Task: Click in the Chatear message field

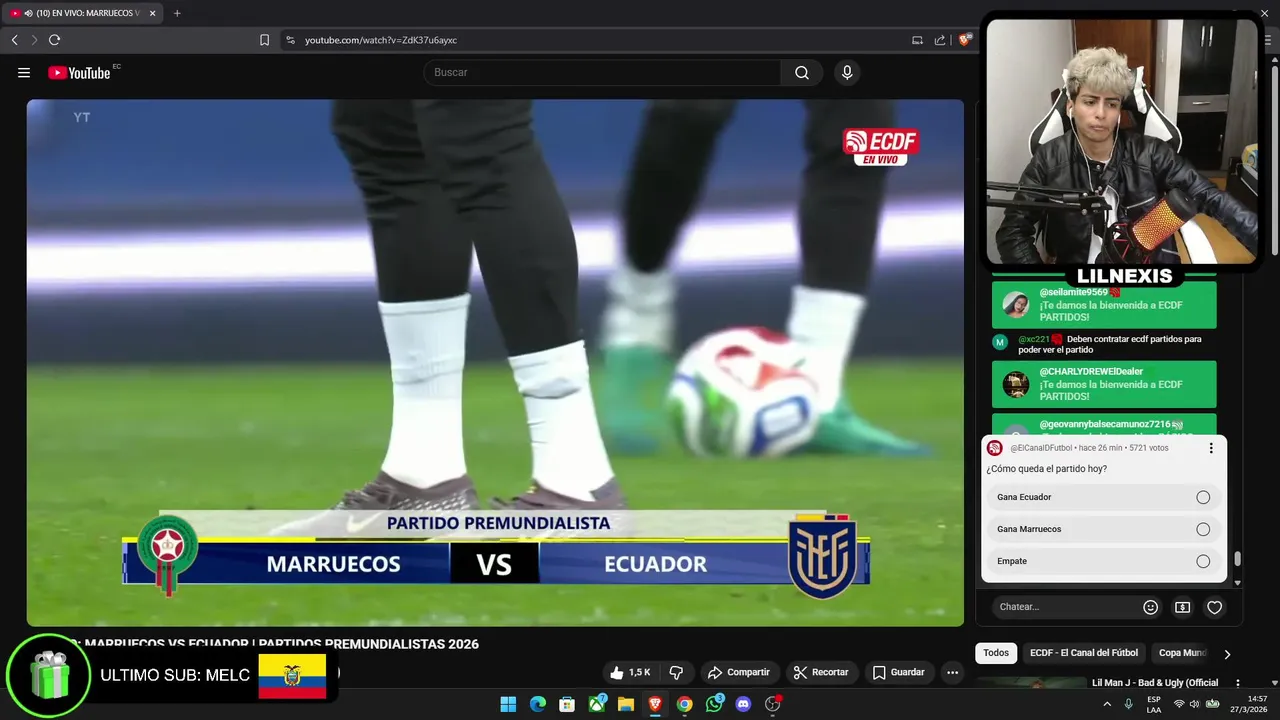Action: [1065, 607]
